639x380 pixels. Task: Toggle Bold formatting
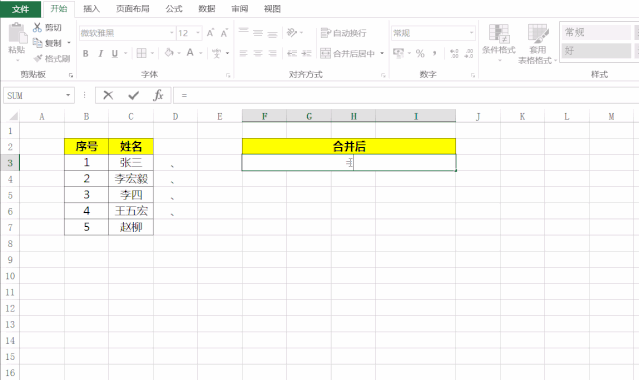point(86,53)
